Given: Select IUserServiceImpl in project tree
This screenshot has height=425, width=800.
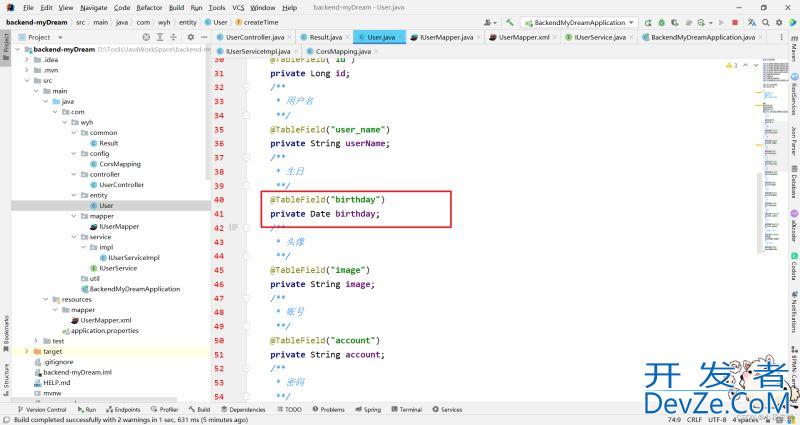Looking at the screenshot, I should click(x=130, y=258).
